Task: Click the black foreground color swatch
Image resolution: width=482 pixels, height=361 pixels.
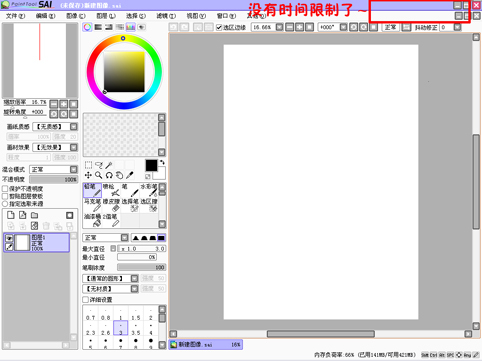Action: coord(151,165)
